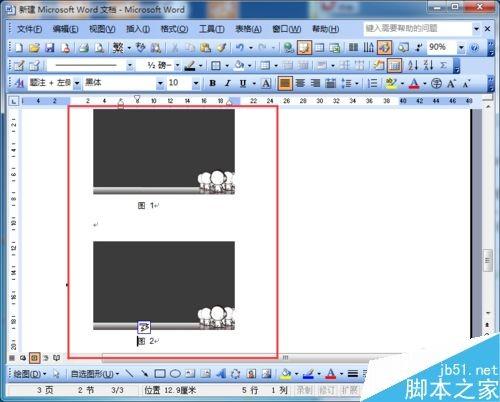Expand the highlight color dropdown arrow
This screenshot has width=500, height=402.
click(x=402, y=83)
